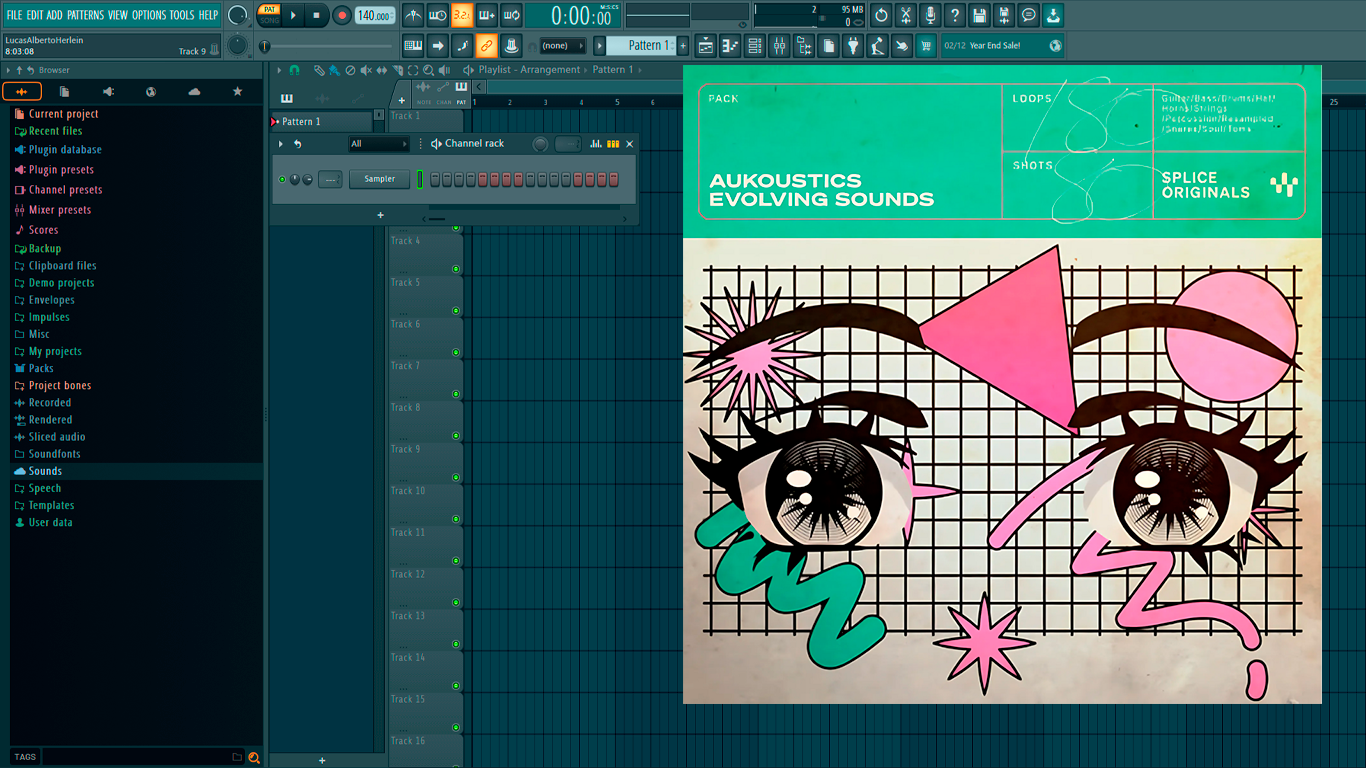
Task: Select the Draw pencil tool in playlist
Action: [319, 70]
